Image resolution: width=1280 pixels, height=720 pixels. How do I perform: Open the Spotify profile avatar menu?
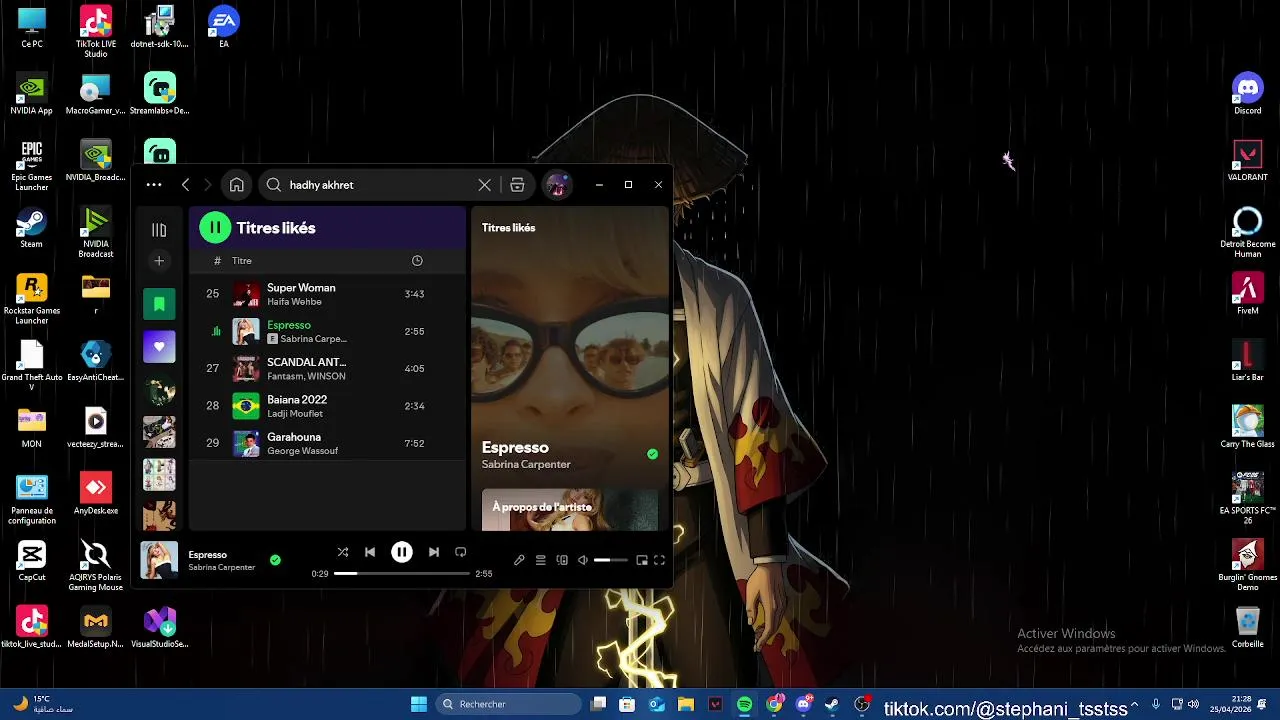tap(557, 185)
